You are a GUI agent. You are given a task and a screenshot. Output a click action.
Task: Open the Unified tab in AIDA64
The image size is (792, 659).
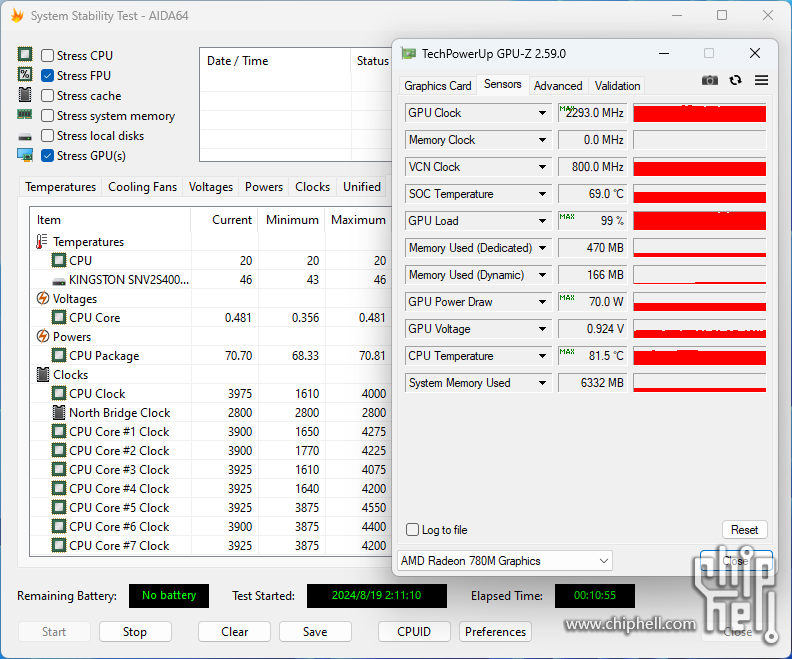pyautogui.click(x=362, y=187)
